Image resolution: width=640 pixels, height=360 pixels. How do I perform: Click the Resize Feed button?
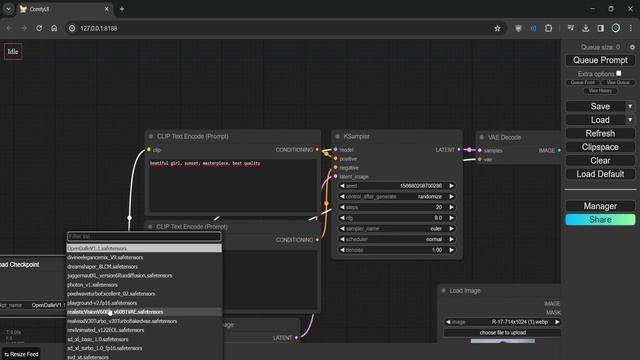click(21, 354)
